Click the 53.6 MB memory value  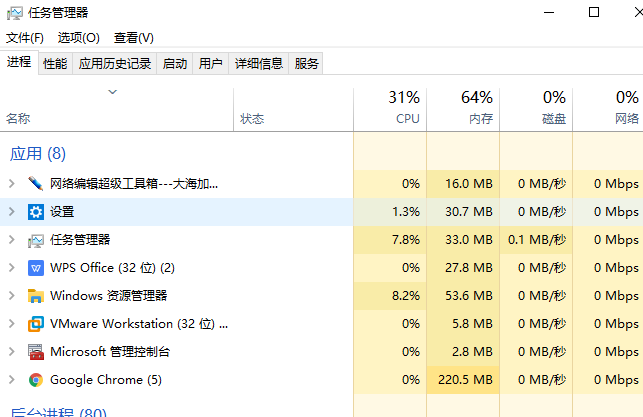point(469,296)
